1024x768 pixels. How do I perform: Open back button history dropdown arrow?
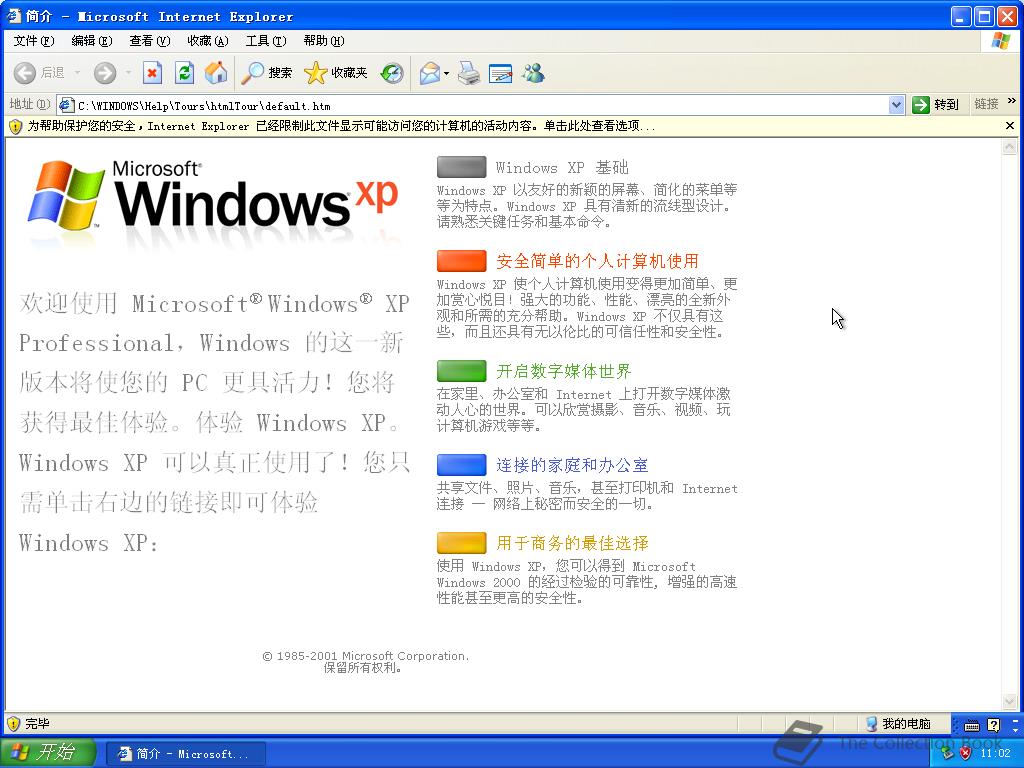pyautogui.click(x=76, y=72)
